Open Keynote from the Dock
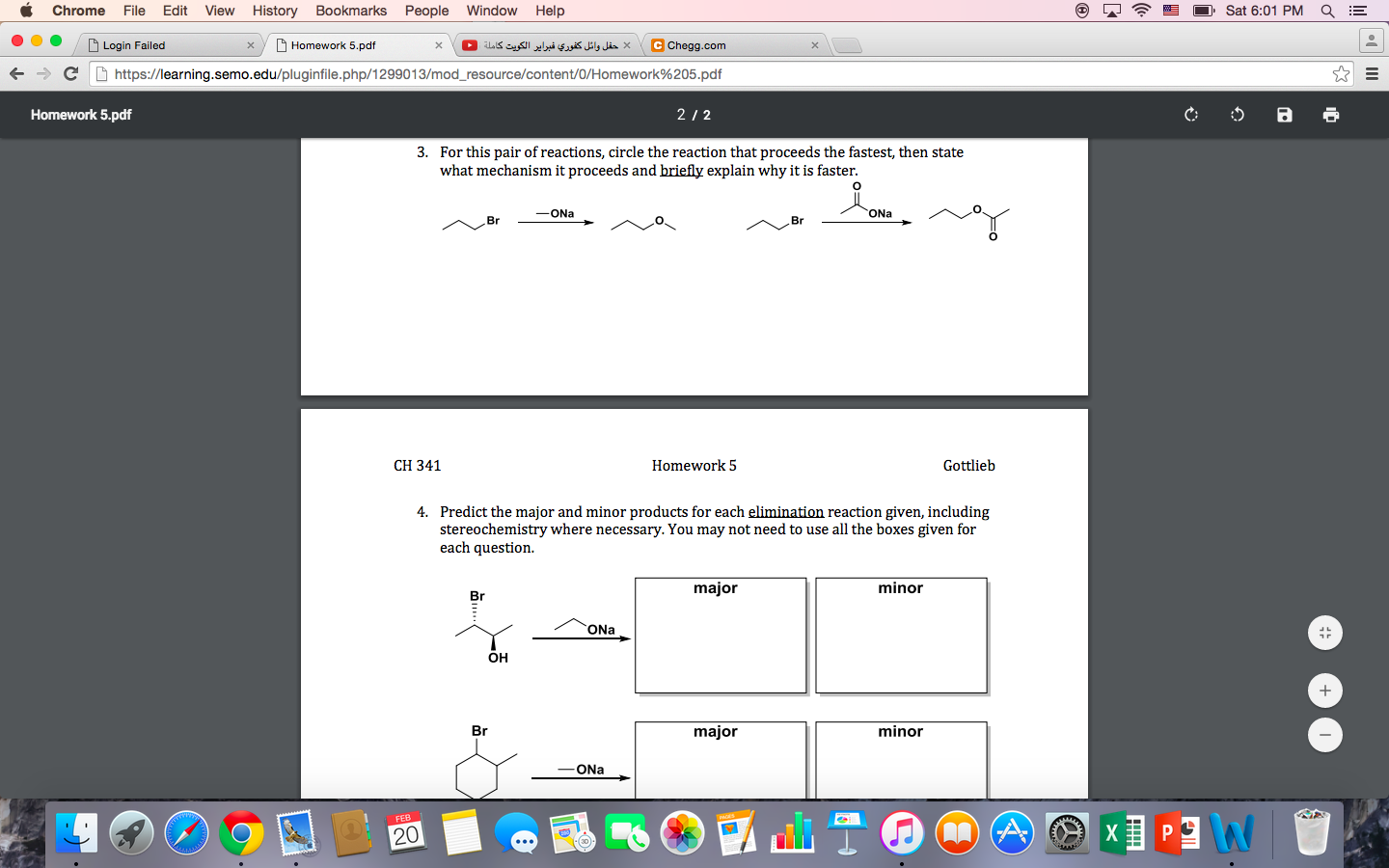This screenshot has width=1389, height=868. (x=847, y=831)
